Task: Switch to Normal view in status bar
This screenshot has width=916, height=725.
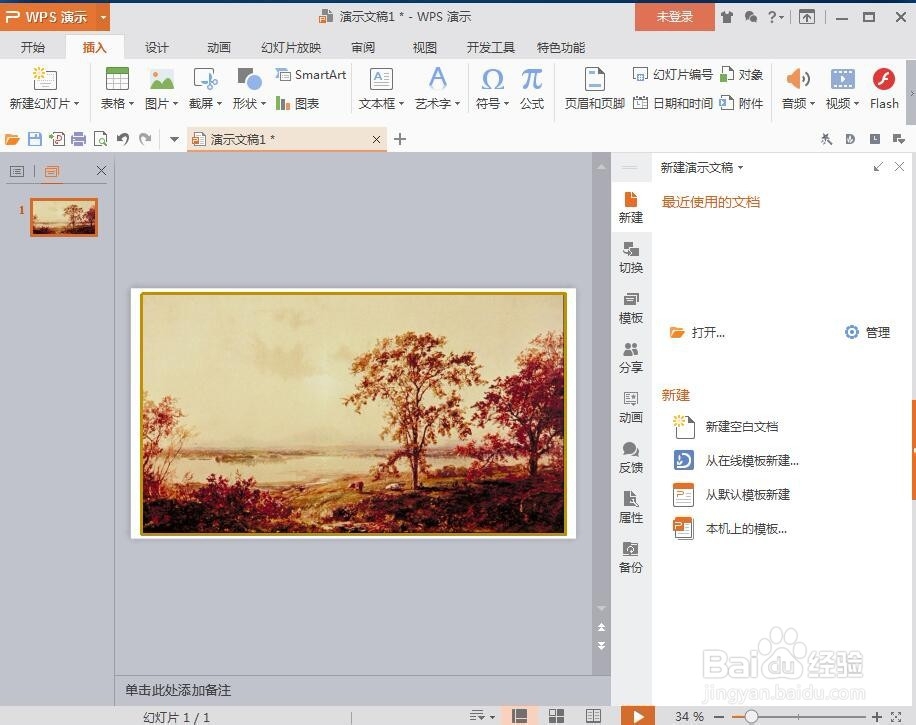Action: pos(519,716)
